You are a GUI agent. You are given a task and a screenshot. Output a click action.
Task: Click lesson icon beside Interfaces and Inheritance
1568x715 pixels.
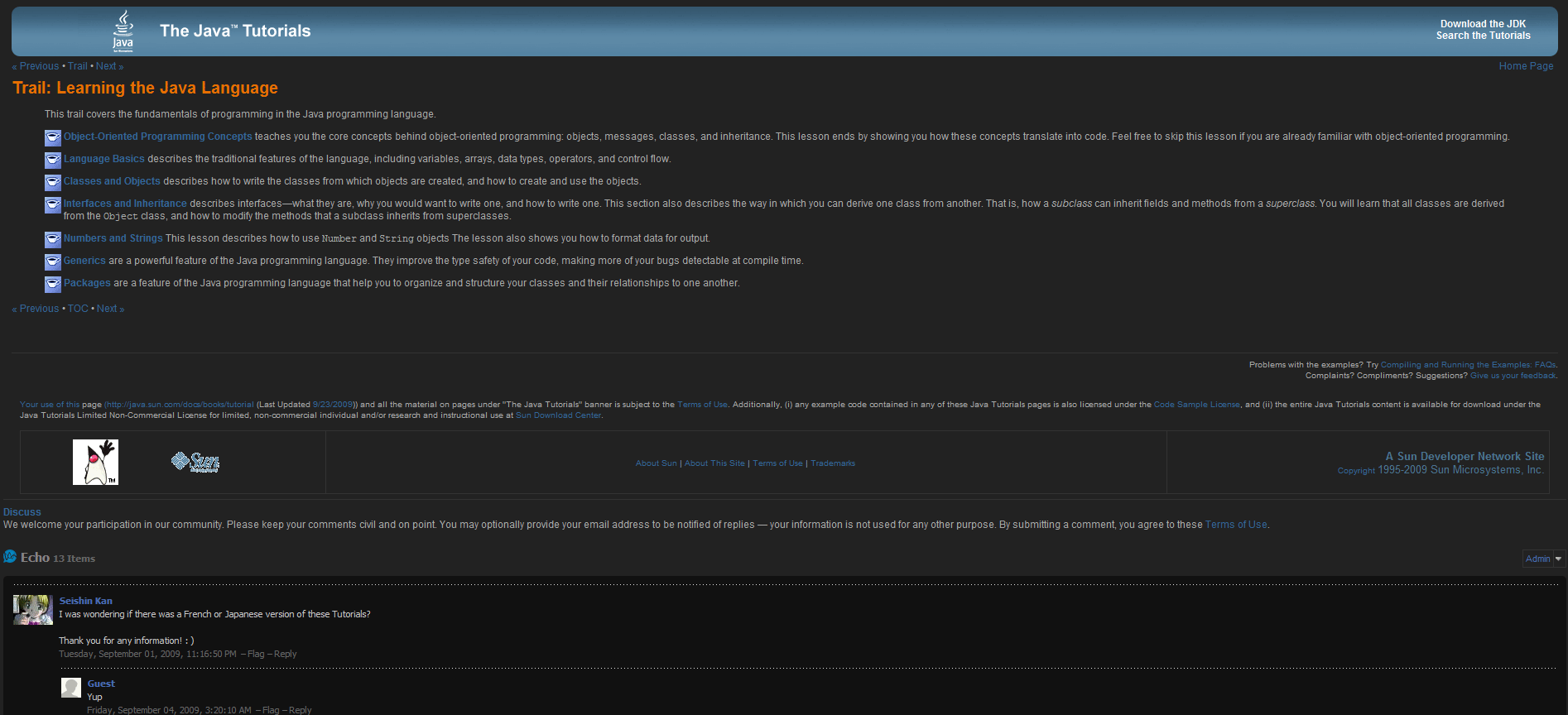(53, 204)
